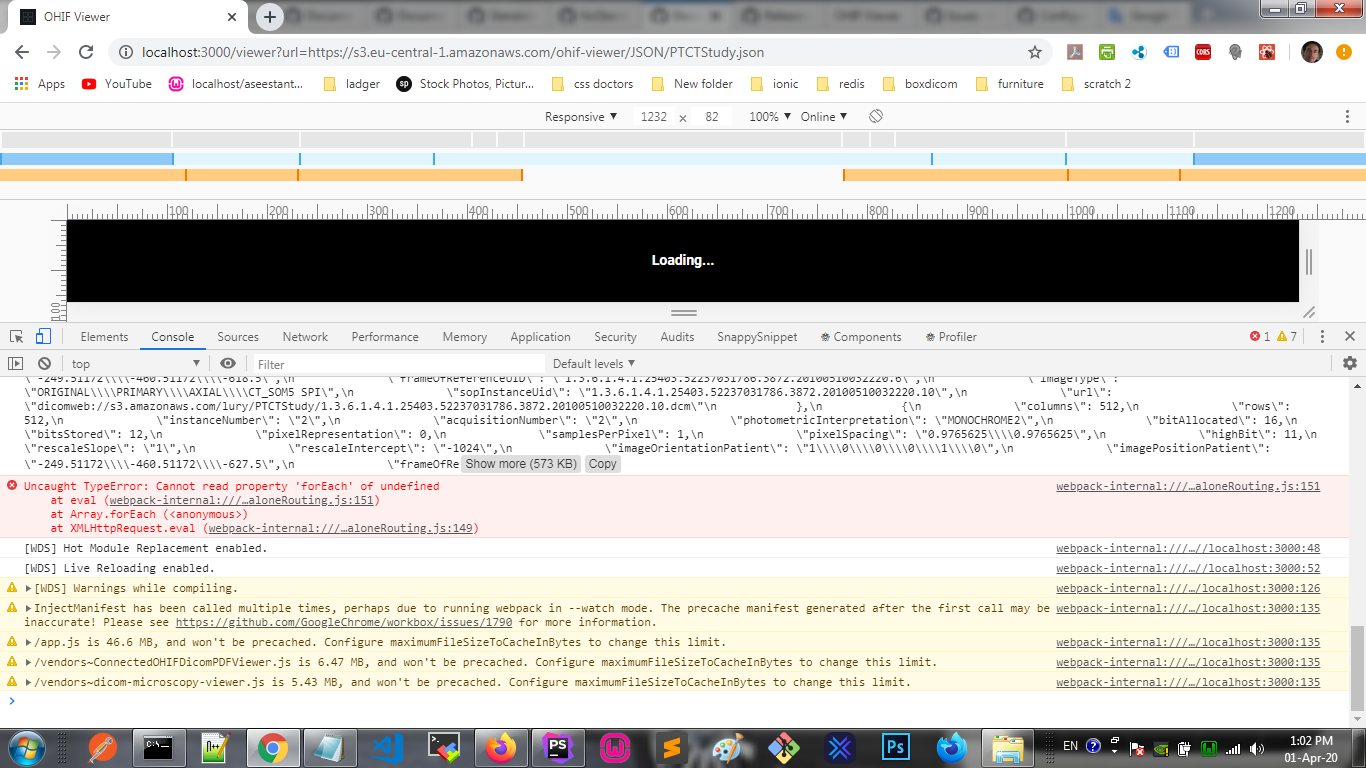Click the Show more (573 KB) button
Image resolution: width=1366 pixels, height=768 pixels.
tap(519, 464)
